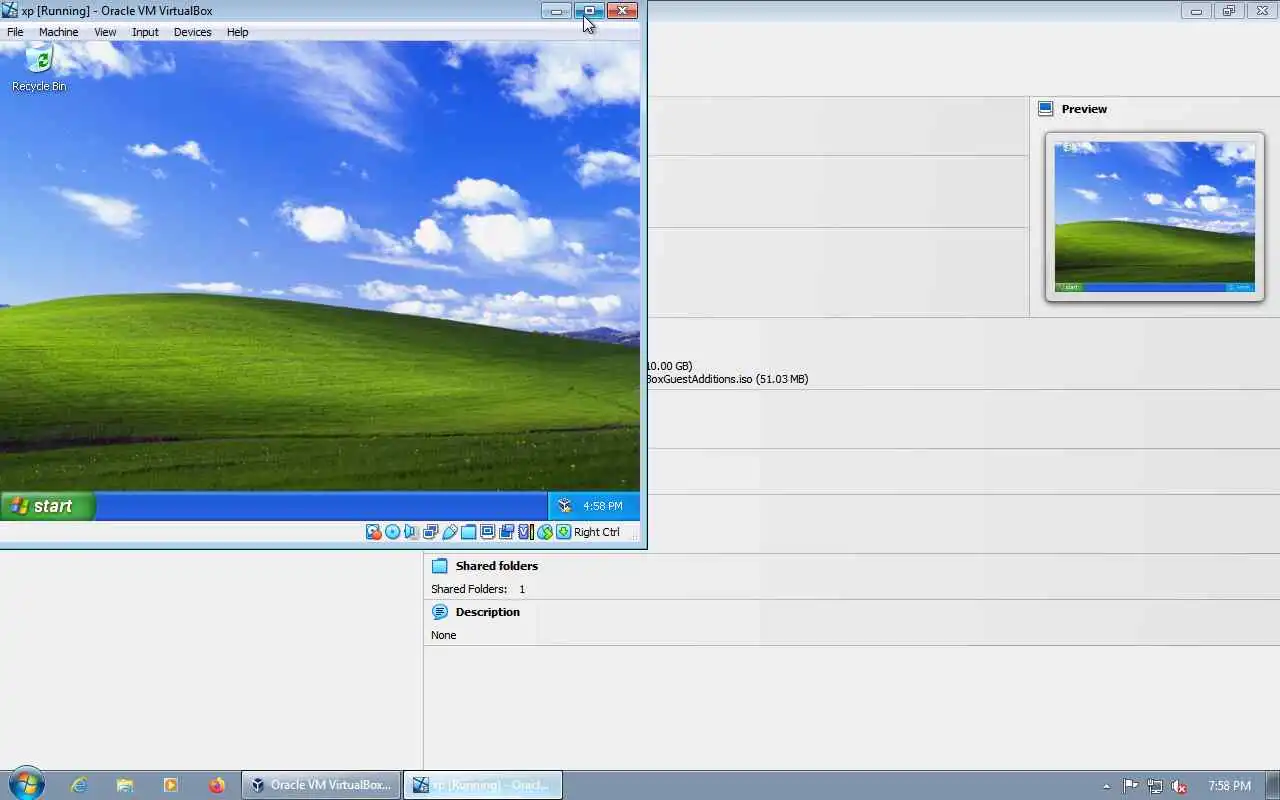The image size is (1280, 800).
Task: Click the mouse integration indicator in VM status bar
Action: 545,532
